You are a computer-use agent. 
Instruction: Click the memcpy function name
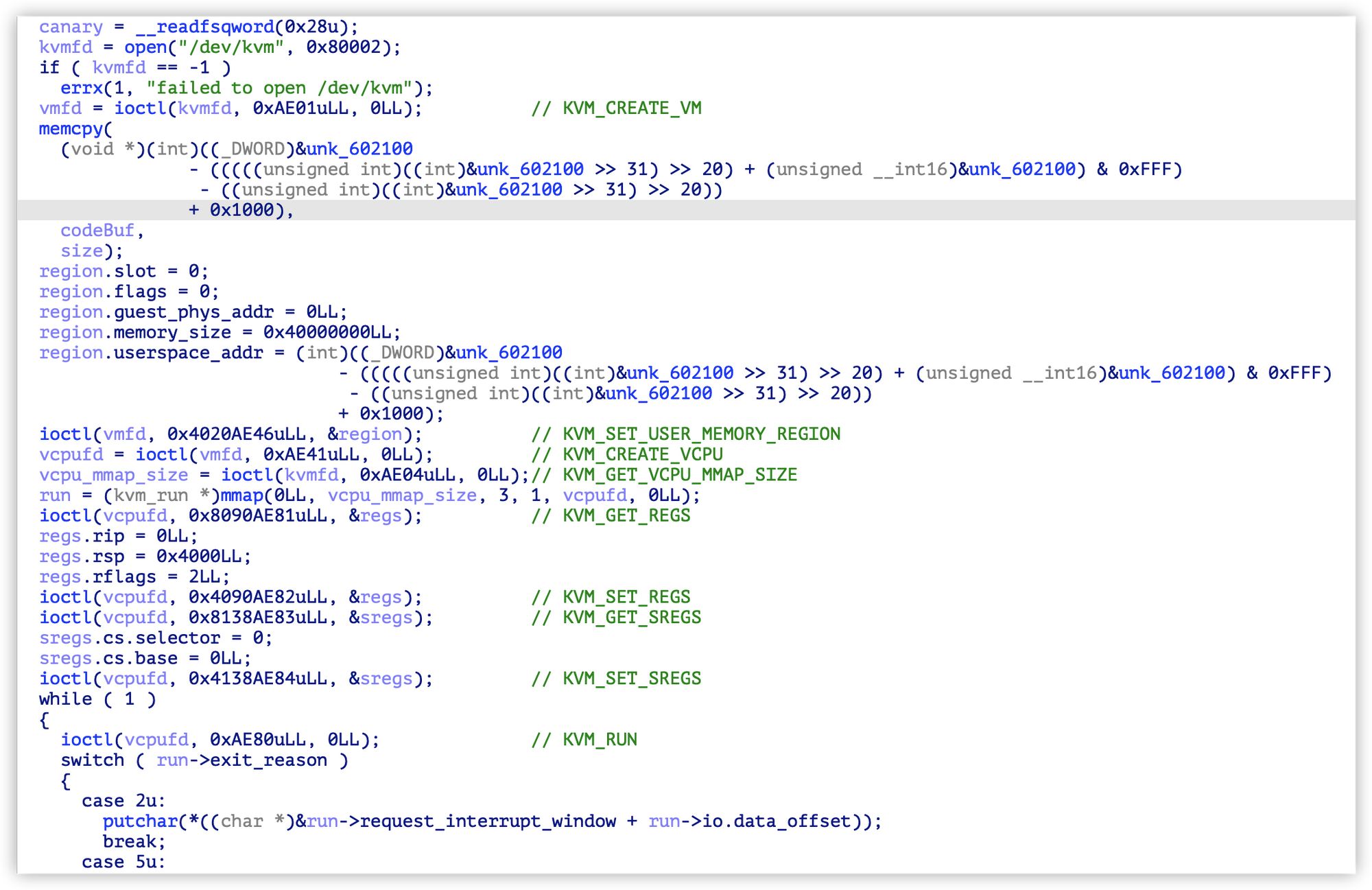click(71, 129)
